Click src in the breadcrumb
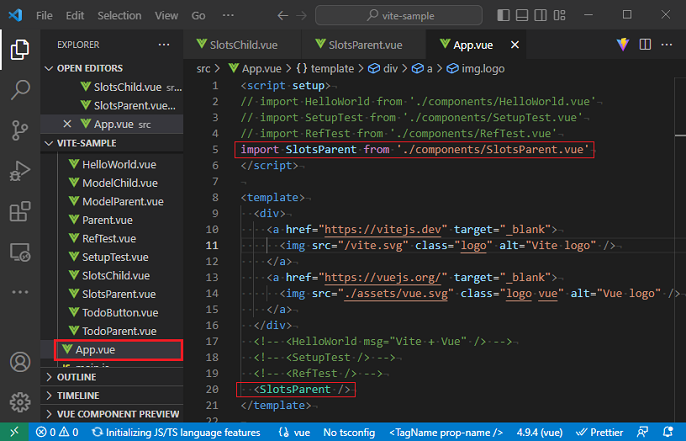Image resolution: width=686 pixels, height=441 pixels. pos(203,69)
